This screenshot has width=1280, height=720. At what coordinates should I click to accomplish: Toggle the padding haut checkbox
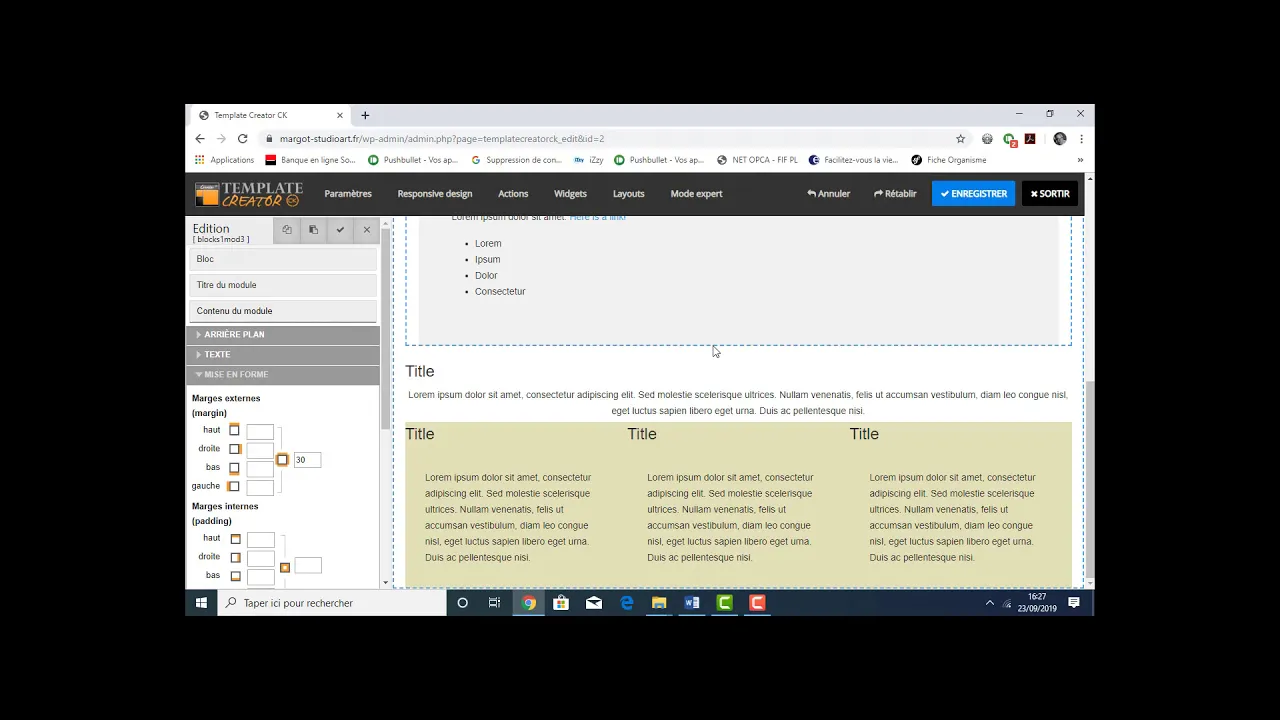pyautogui.click(x=236, y=539)
